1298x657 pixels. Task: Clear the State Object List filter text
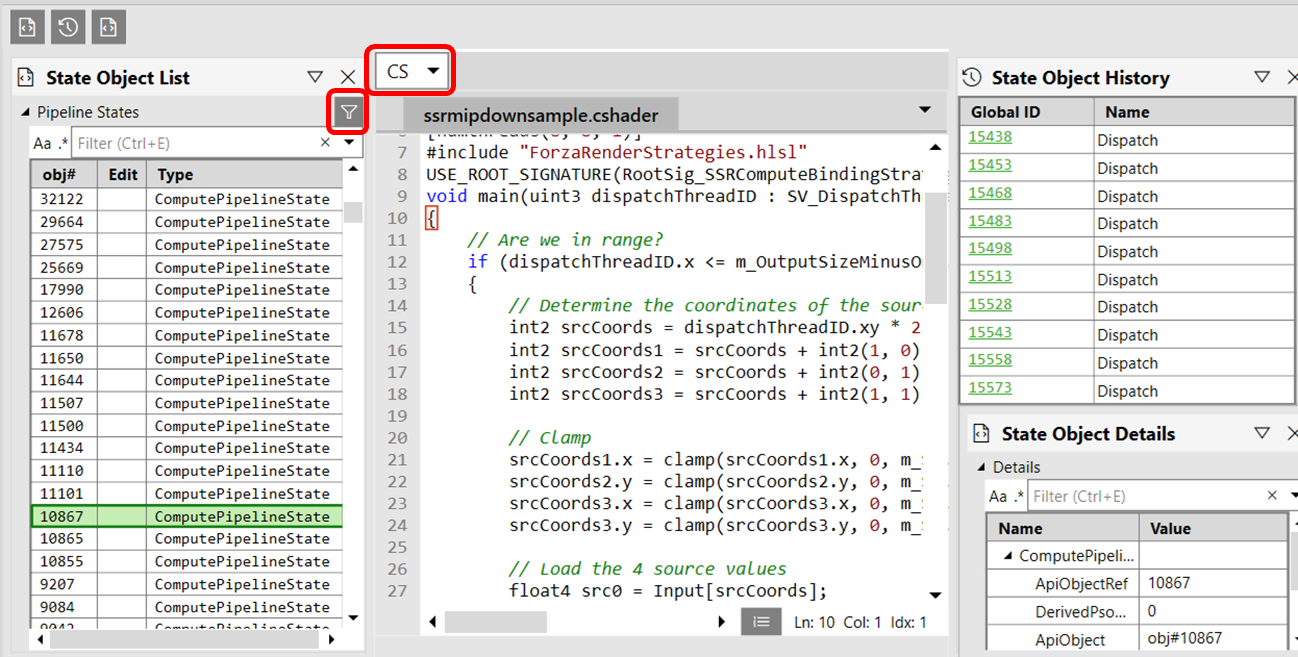pyautogui.click(x=325, y=143)
